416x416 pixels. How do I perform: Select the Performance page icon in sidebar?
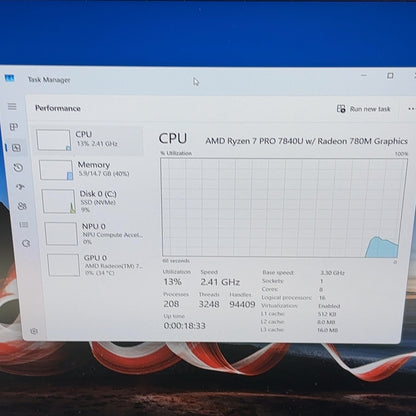pos(16,148)
